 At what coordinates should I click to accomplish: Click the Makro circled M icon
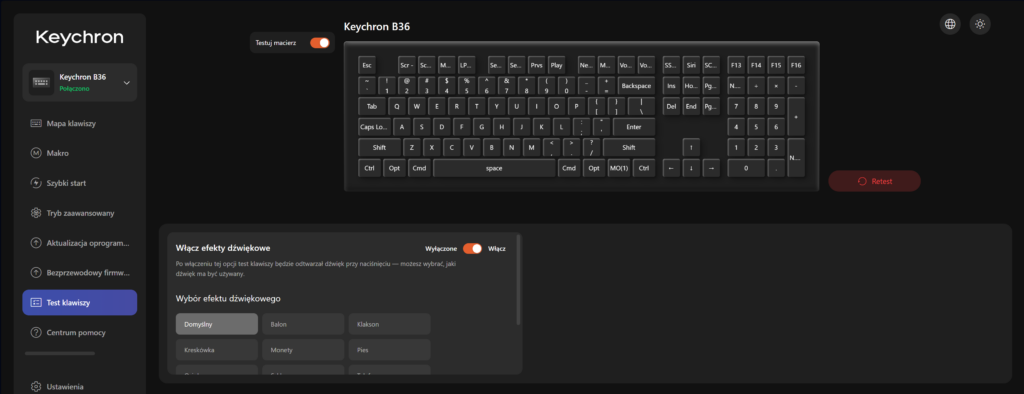pos(36,153)
